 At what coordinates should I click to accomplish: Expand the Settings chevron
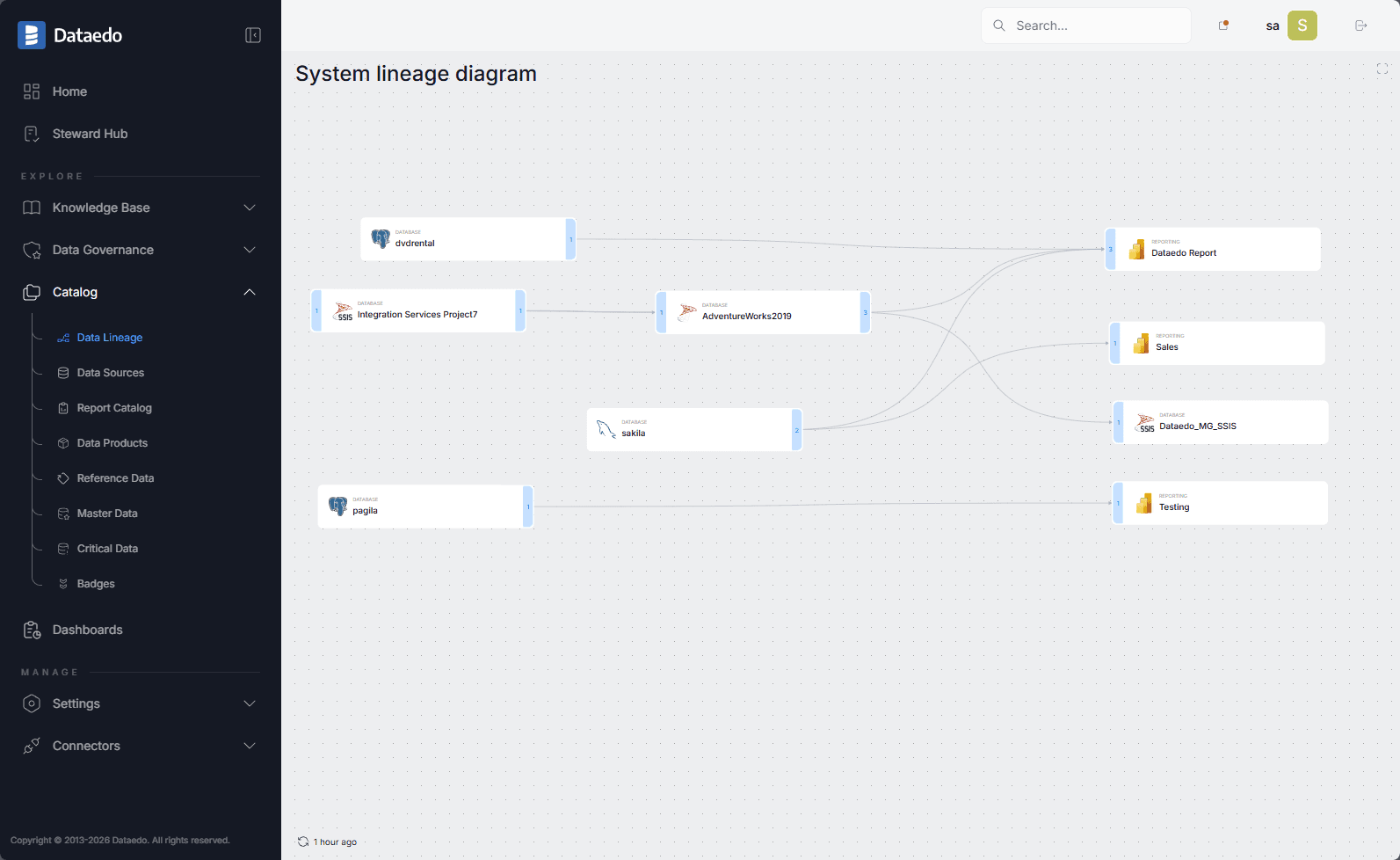pos(250,703)
